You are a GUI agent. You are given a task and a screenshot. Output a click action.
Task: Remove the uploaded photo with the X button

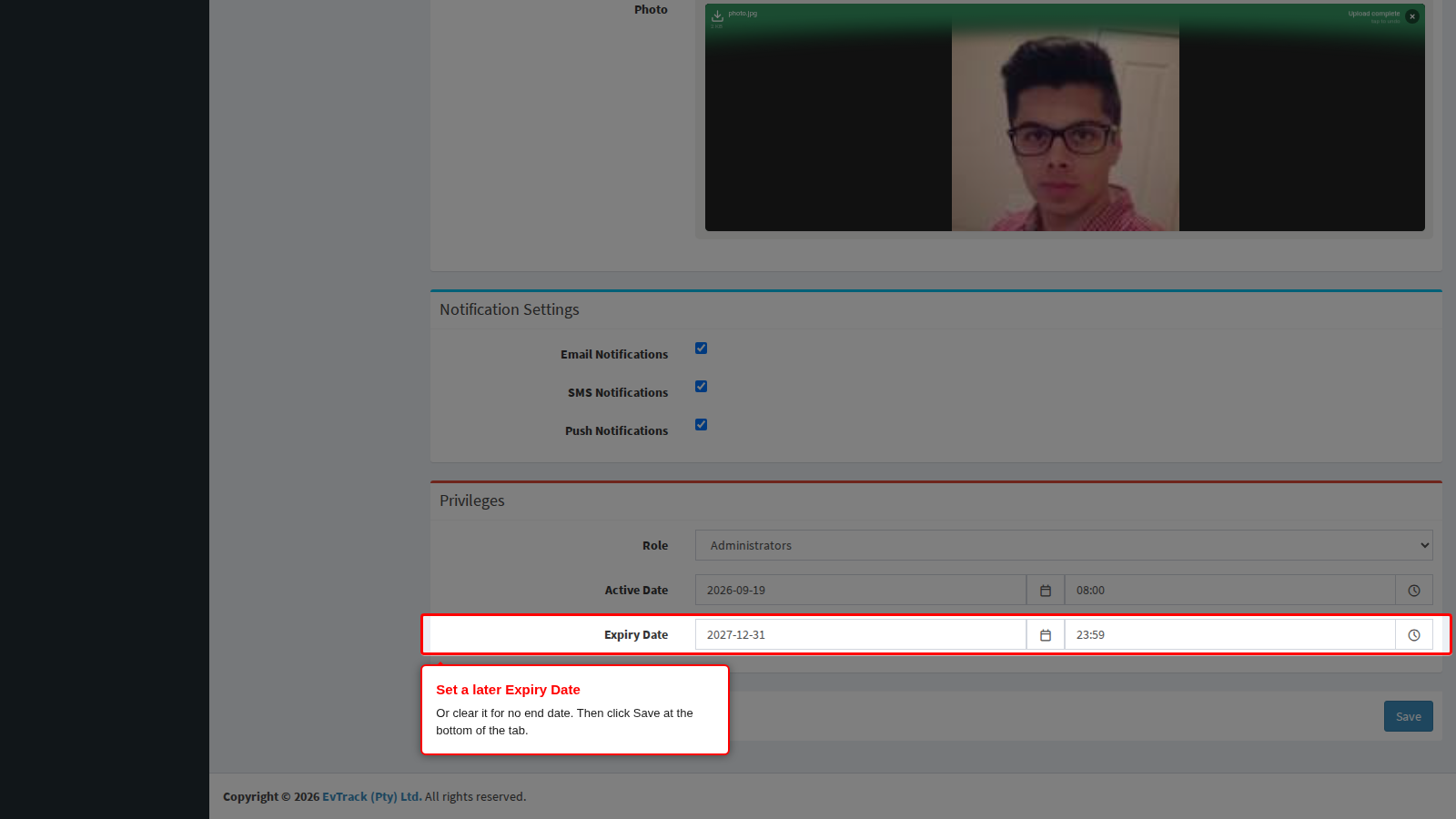[x=1412, y=16]
